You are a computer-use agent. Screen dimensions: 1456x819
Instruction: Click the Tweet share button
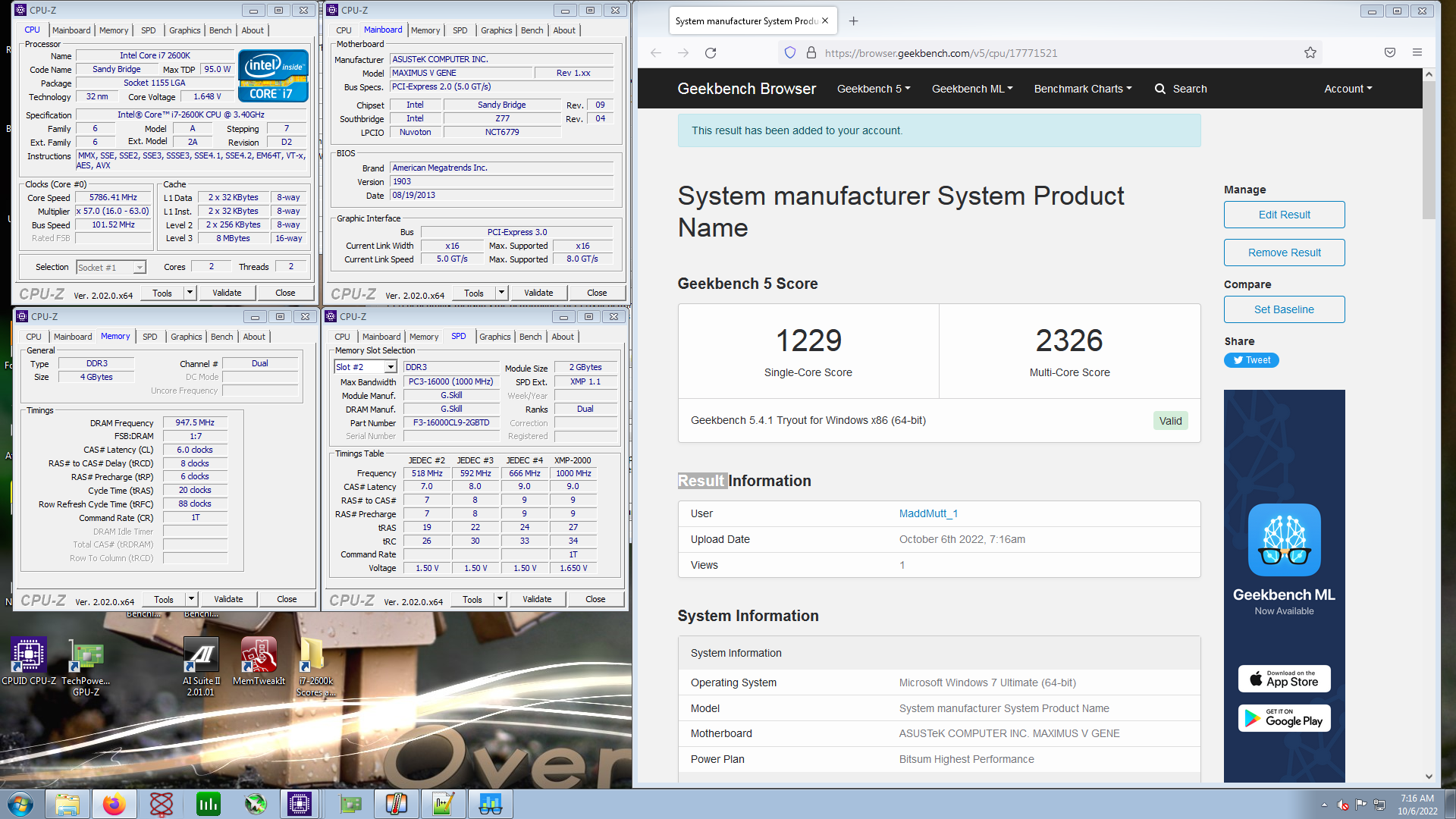[1251, 360]
